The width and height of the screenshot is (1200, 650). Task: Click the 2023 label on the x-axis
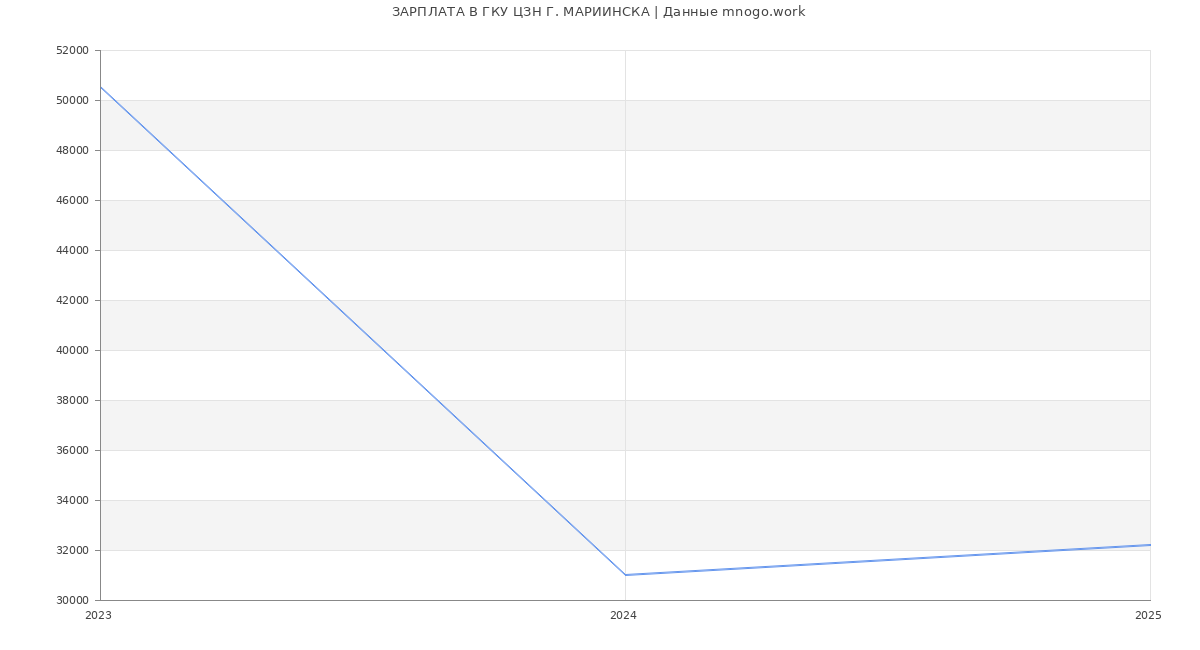pos(98,616)
